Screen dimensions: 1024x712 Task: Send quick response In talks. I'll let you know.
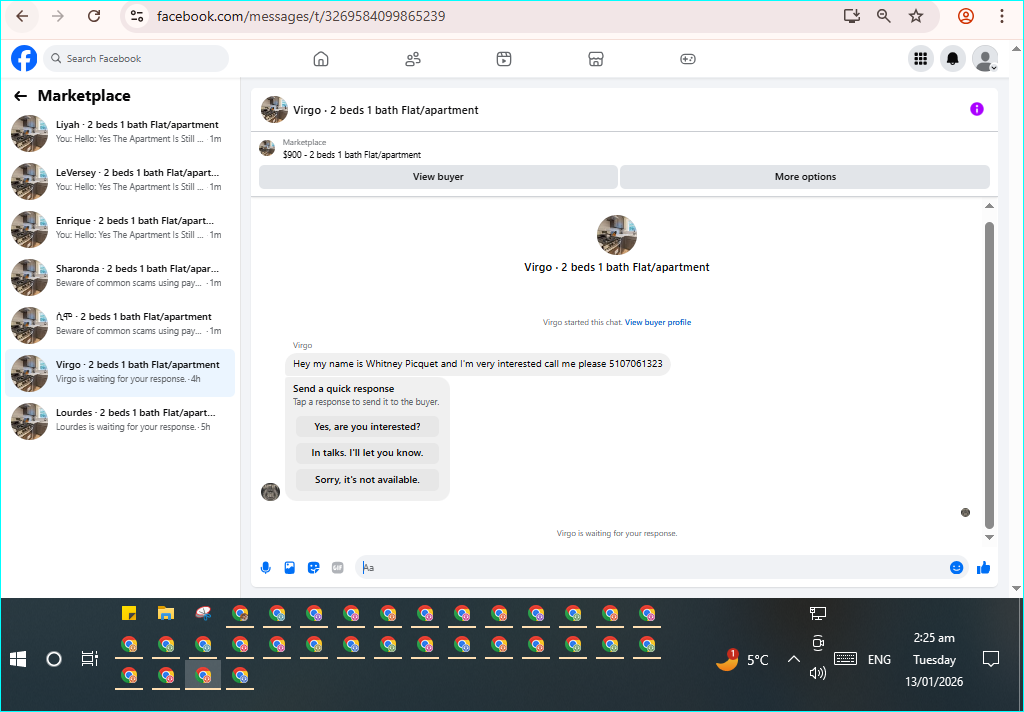coord(367,453)
